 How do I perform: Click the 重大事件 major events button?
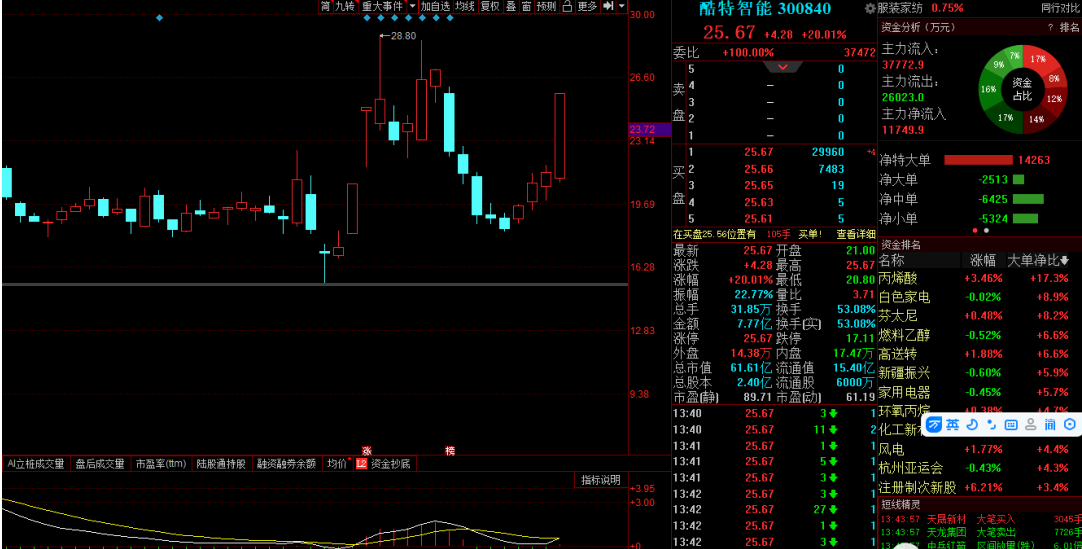(382, 6)
